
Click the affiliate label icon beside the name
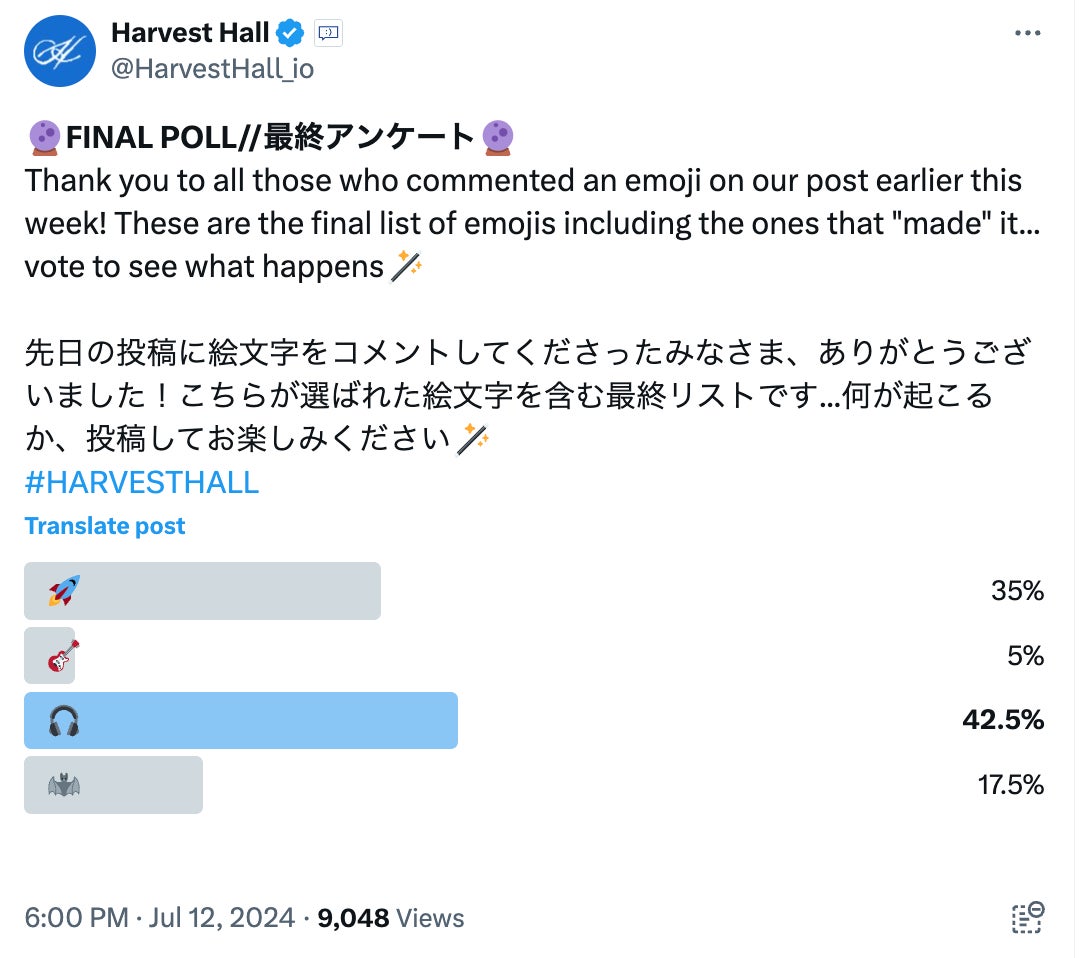coord(329,33)
